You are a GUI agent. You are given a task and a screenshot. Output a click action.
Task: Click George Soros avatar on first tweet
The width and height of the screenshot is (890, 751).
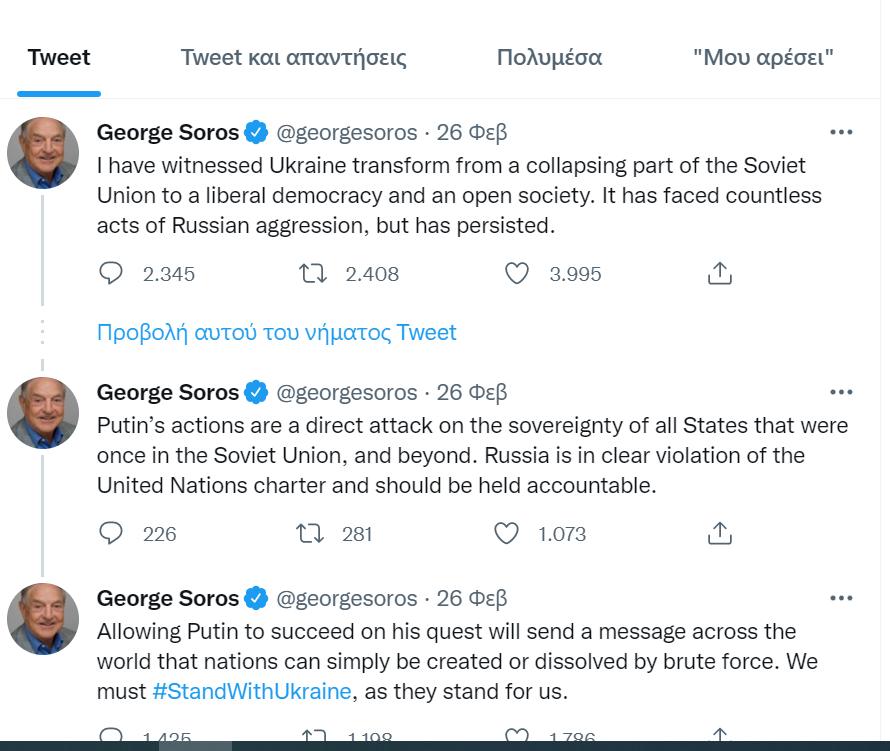tap(43, 153)
